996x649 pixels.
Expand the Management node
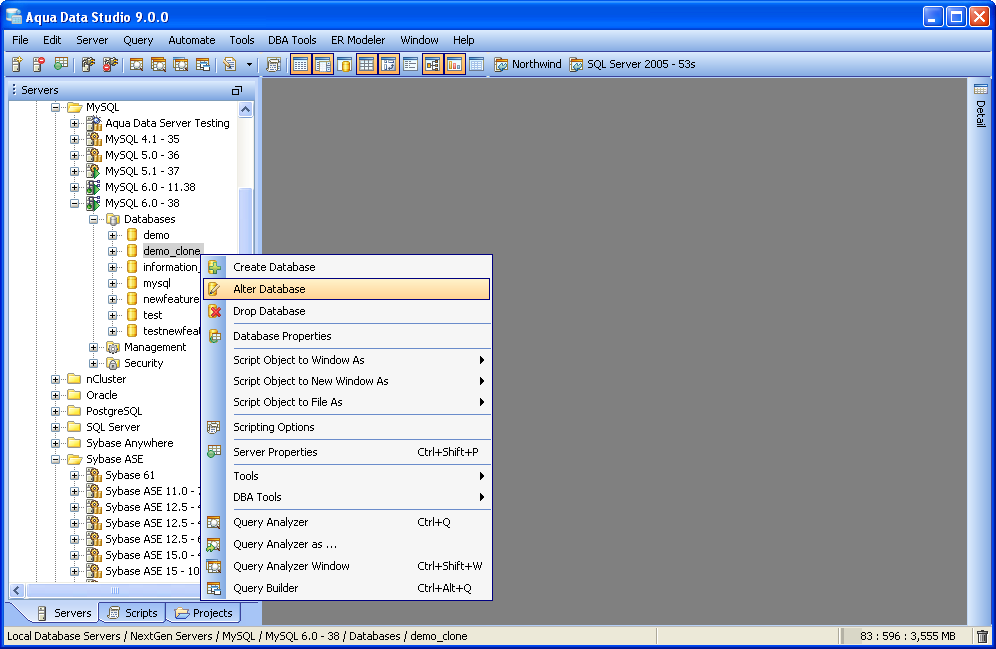[x=93, y=347]
